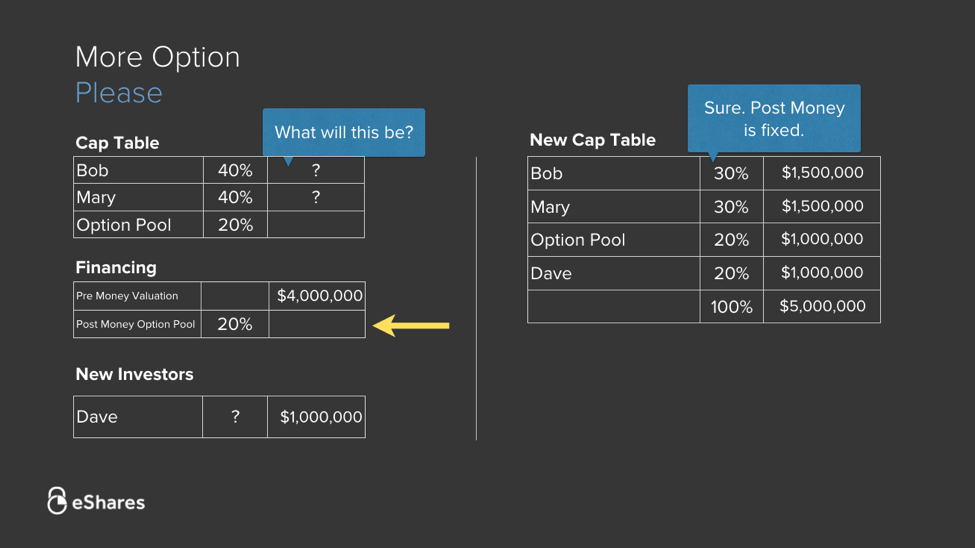Viewport: 975px width, 548px height.
Task: Click the "What will this be?" callout
Action: (343, 132)
